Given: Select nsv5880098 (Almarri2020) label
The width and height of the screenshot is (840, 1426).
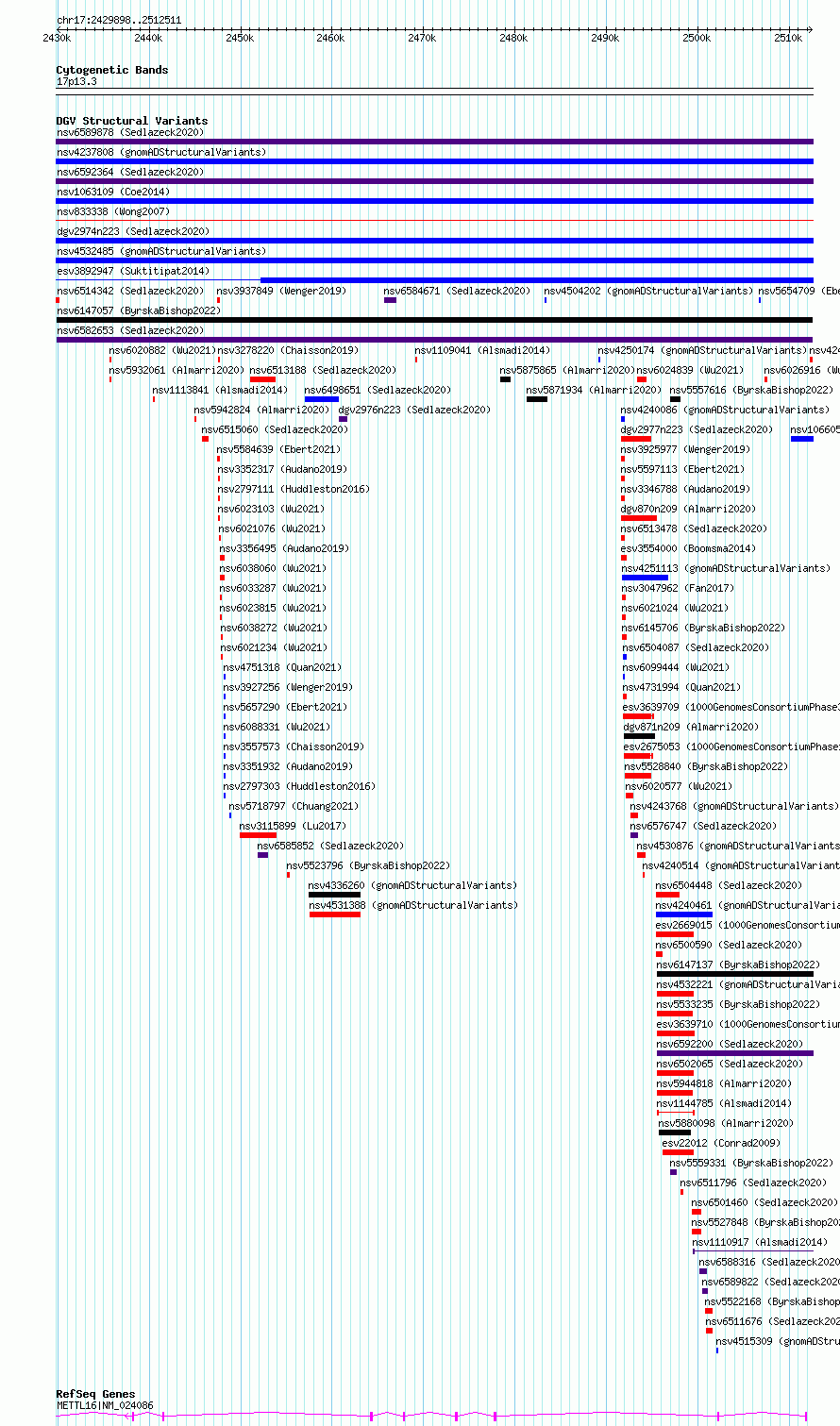Looking at the screenshot, I should tap(727, 1124).
